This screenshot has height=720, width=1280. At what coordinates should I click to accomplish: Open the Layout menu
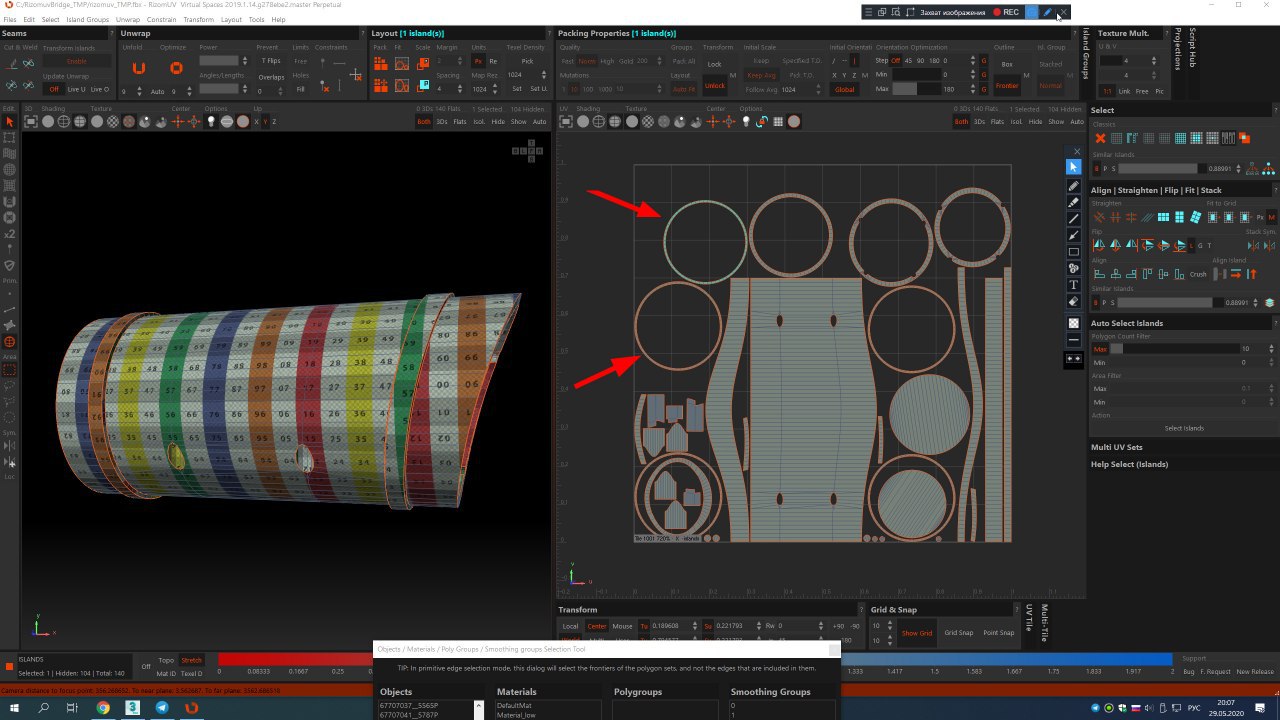(x=231, y=19)
